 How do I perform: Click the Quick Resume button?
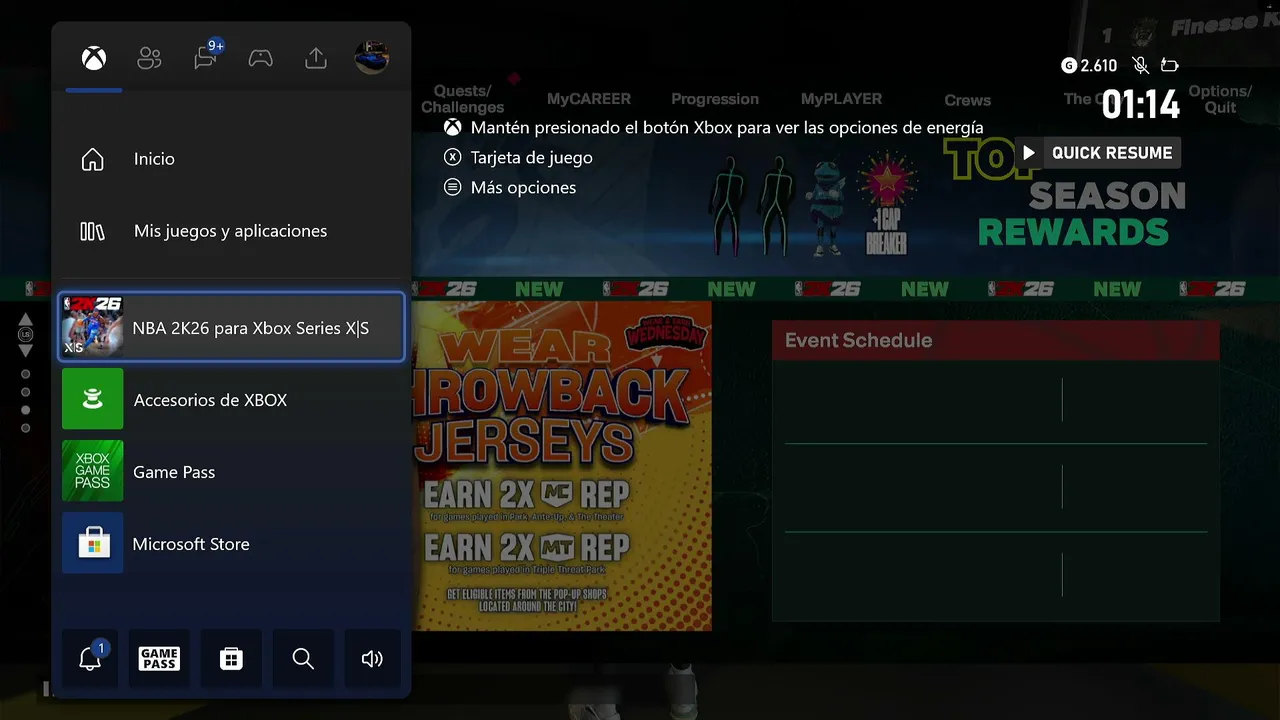(1098, 153)
